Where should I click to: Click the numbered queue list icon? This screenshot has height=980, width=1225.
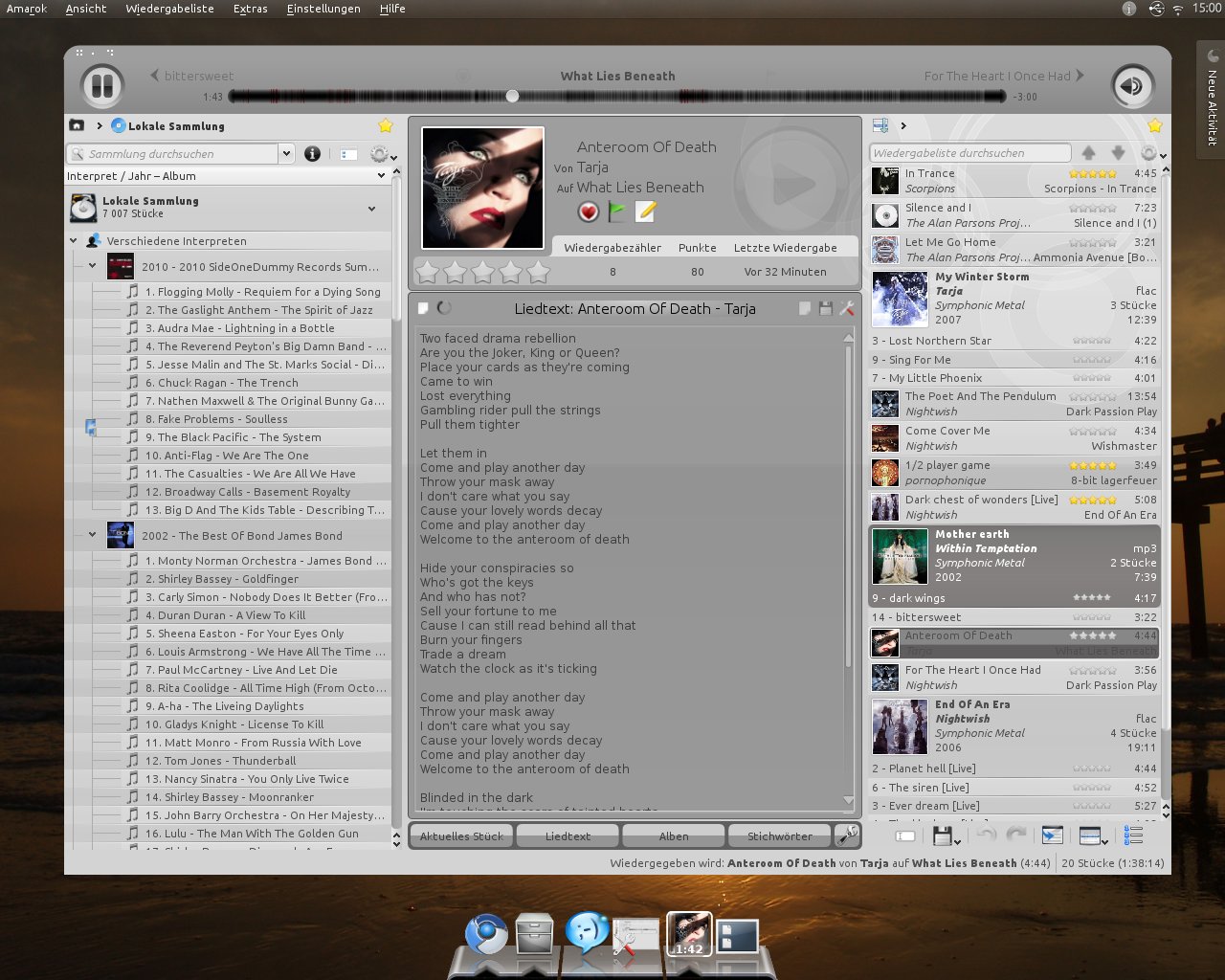point(1133,835)
